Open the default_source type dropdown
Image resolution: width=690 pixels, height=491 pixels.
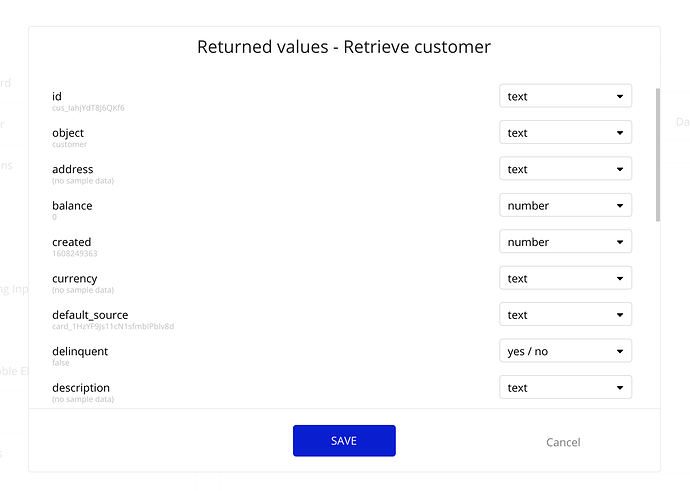pos(565,315)
